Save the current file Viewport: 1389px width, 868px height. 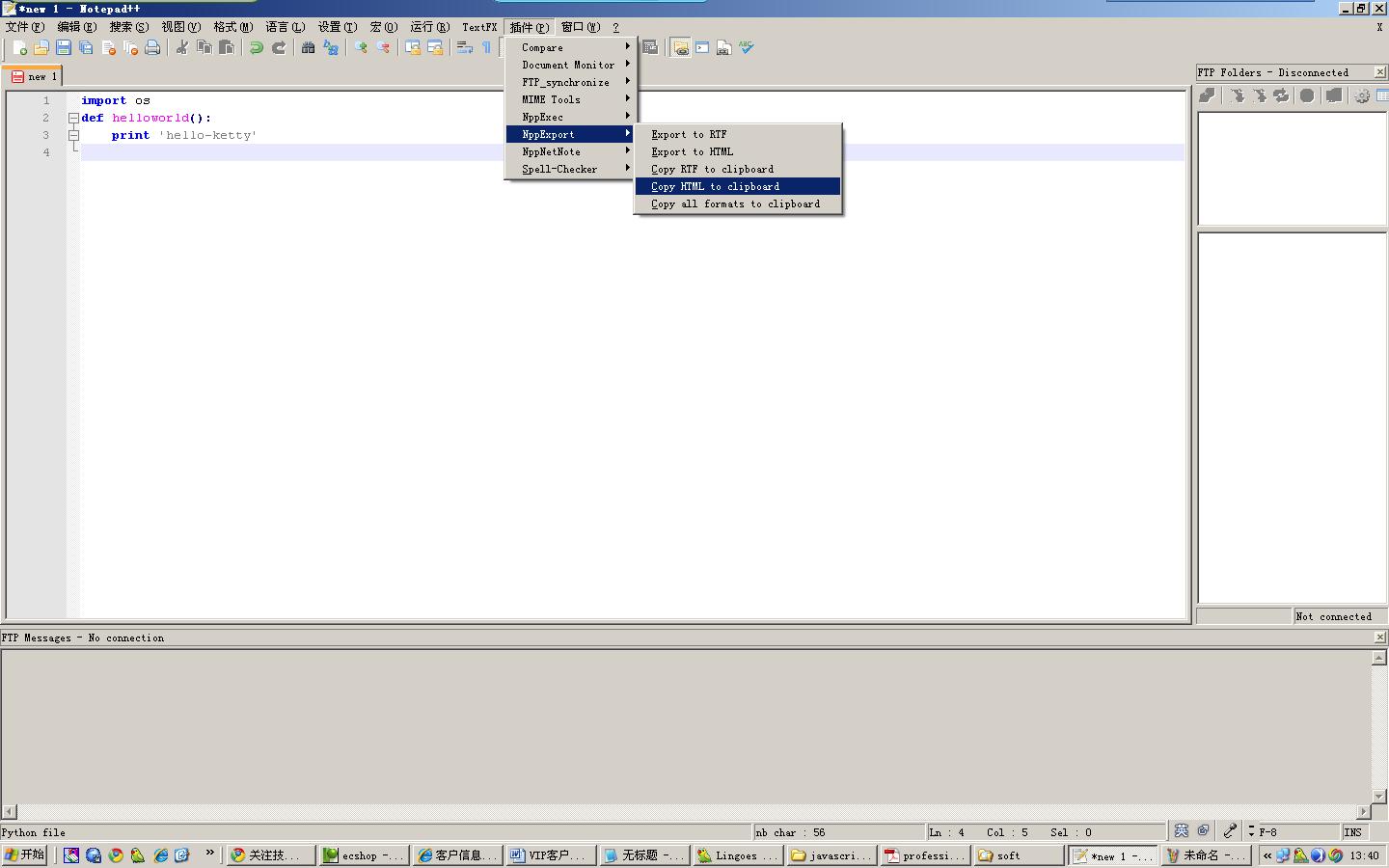click(x=63, y=47)
